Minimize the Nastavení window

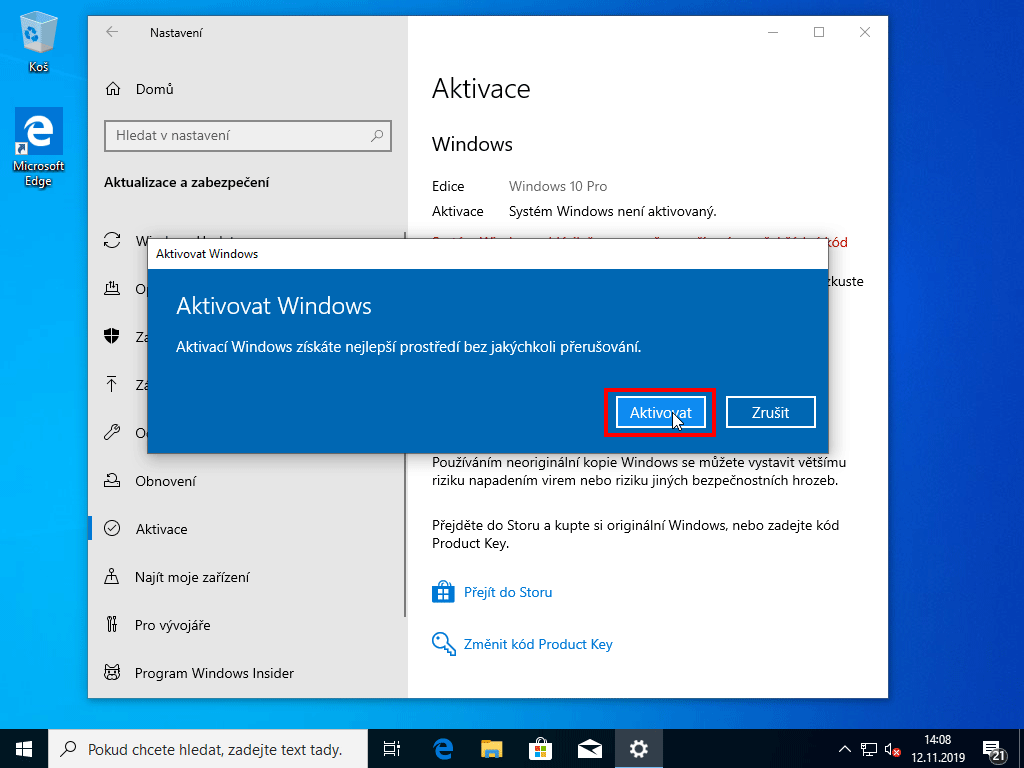tap(773, 32)
